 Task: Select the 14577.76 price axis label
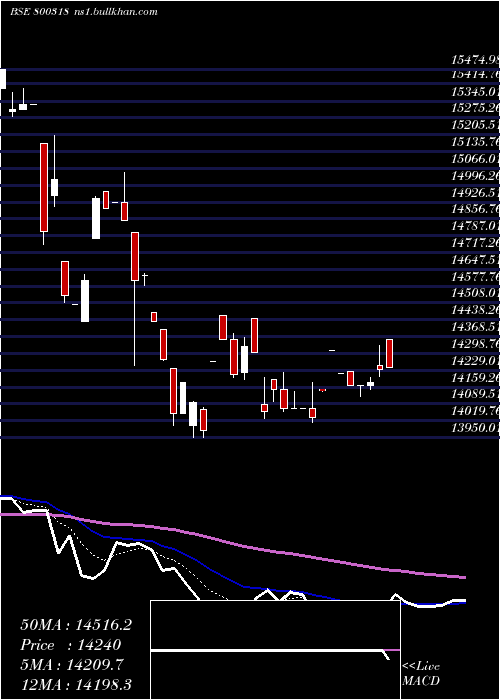(475, 277)
